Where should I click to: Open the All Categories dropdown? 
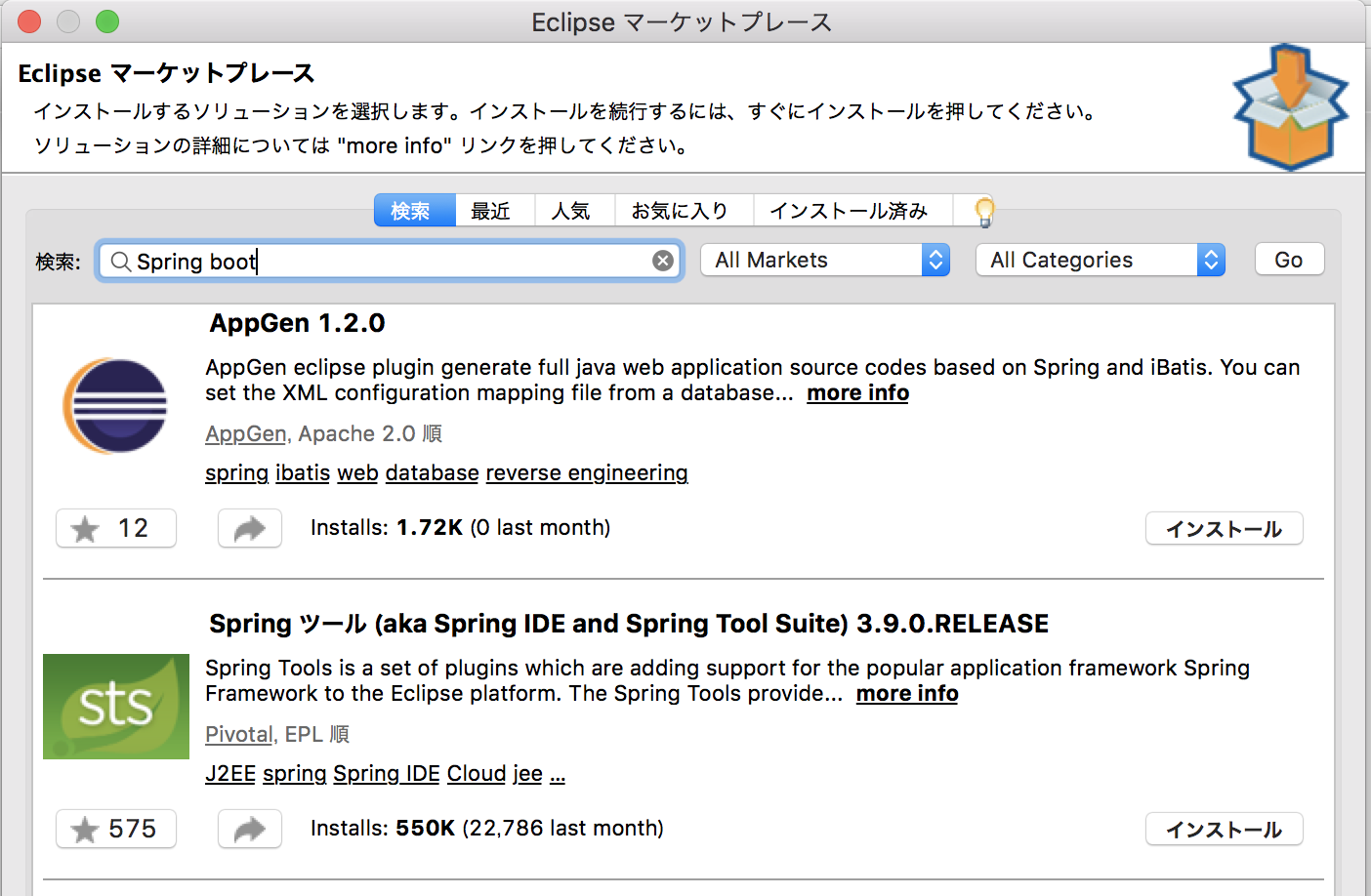click(1101, 260)
